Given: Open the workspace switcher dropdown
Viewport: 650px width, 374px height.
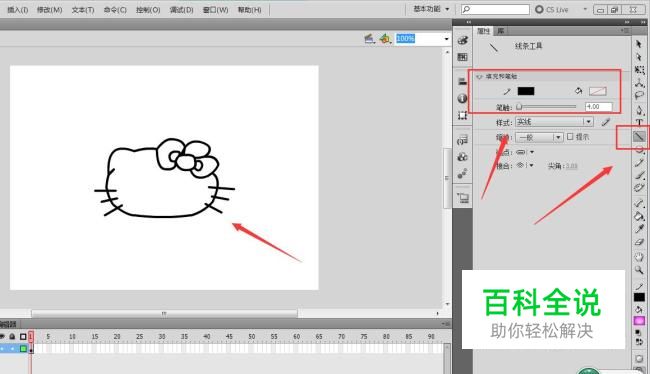Looking at the screenshot, I should 431,9.
